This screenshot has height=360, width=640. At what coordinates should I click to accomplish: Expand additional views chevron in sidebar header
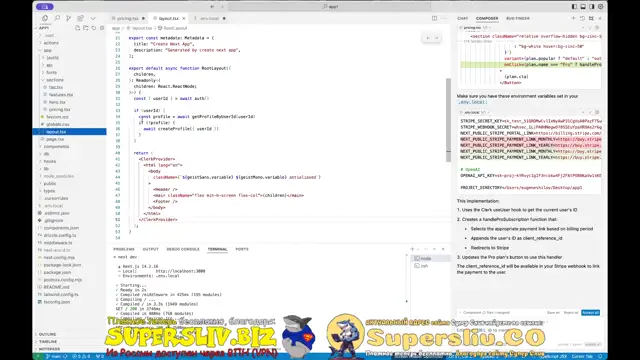tap(93, 18)
